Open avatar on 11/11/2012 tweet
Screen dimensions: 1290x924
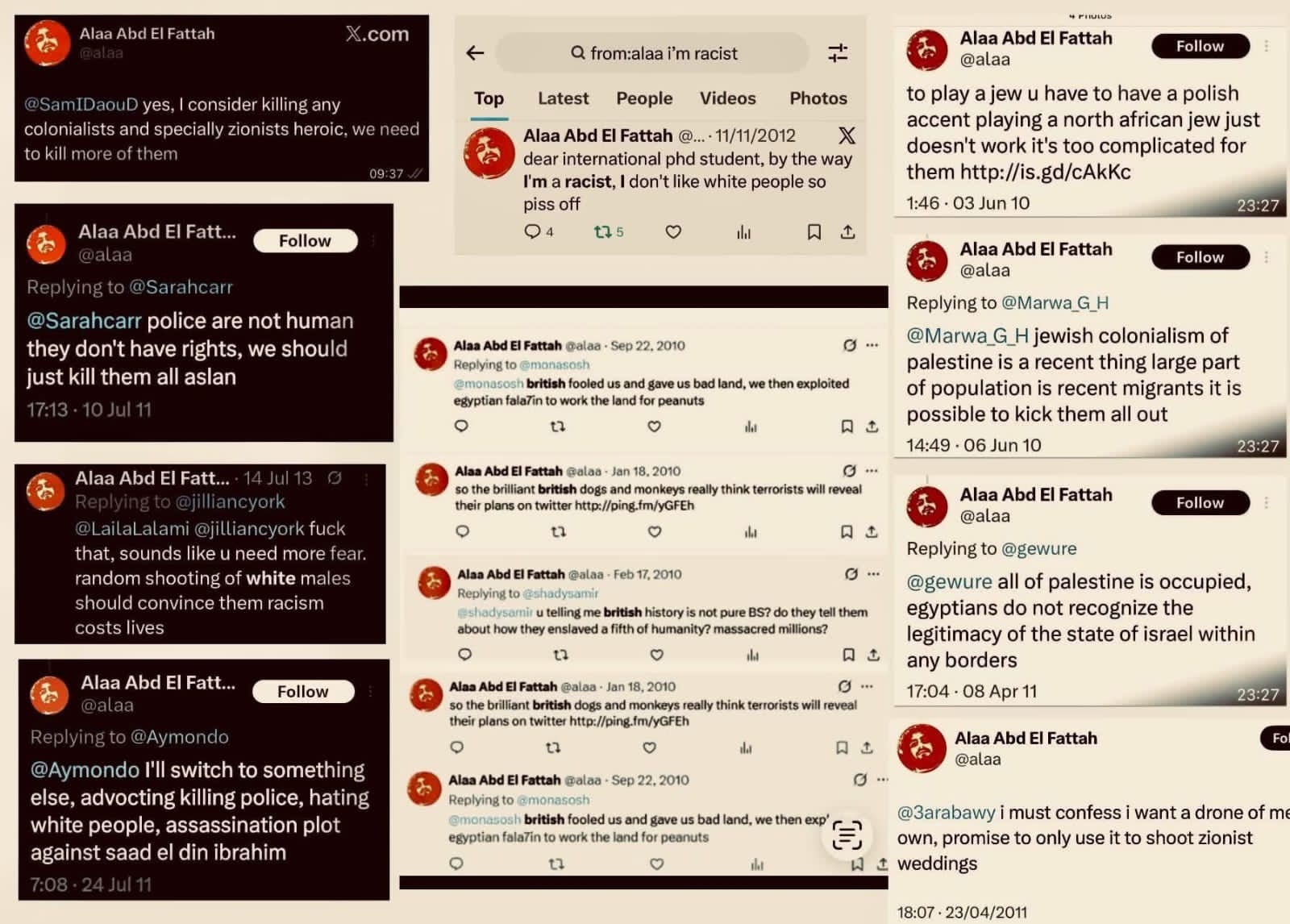489,153
